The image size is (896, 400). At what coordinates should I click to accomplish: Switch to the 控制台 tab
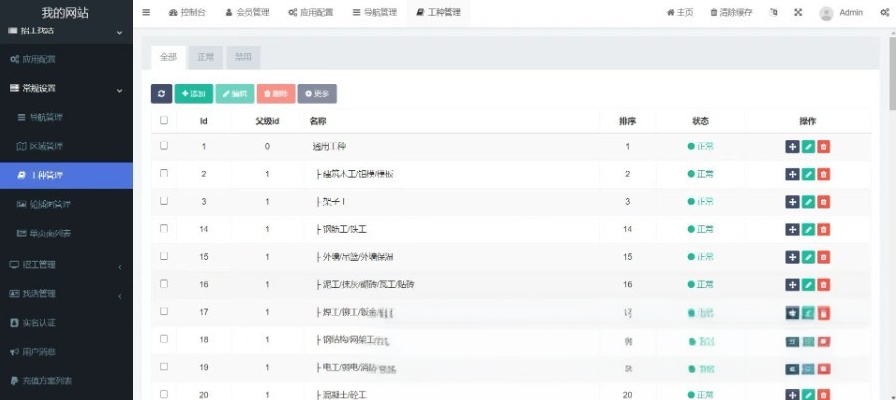[187, 13]
